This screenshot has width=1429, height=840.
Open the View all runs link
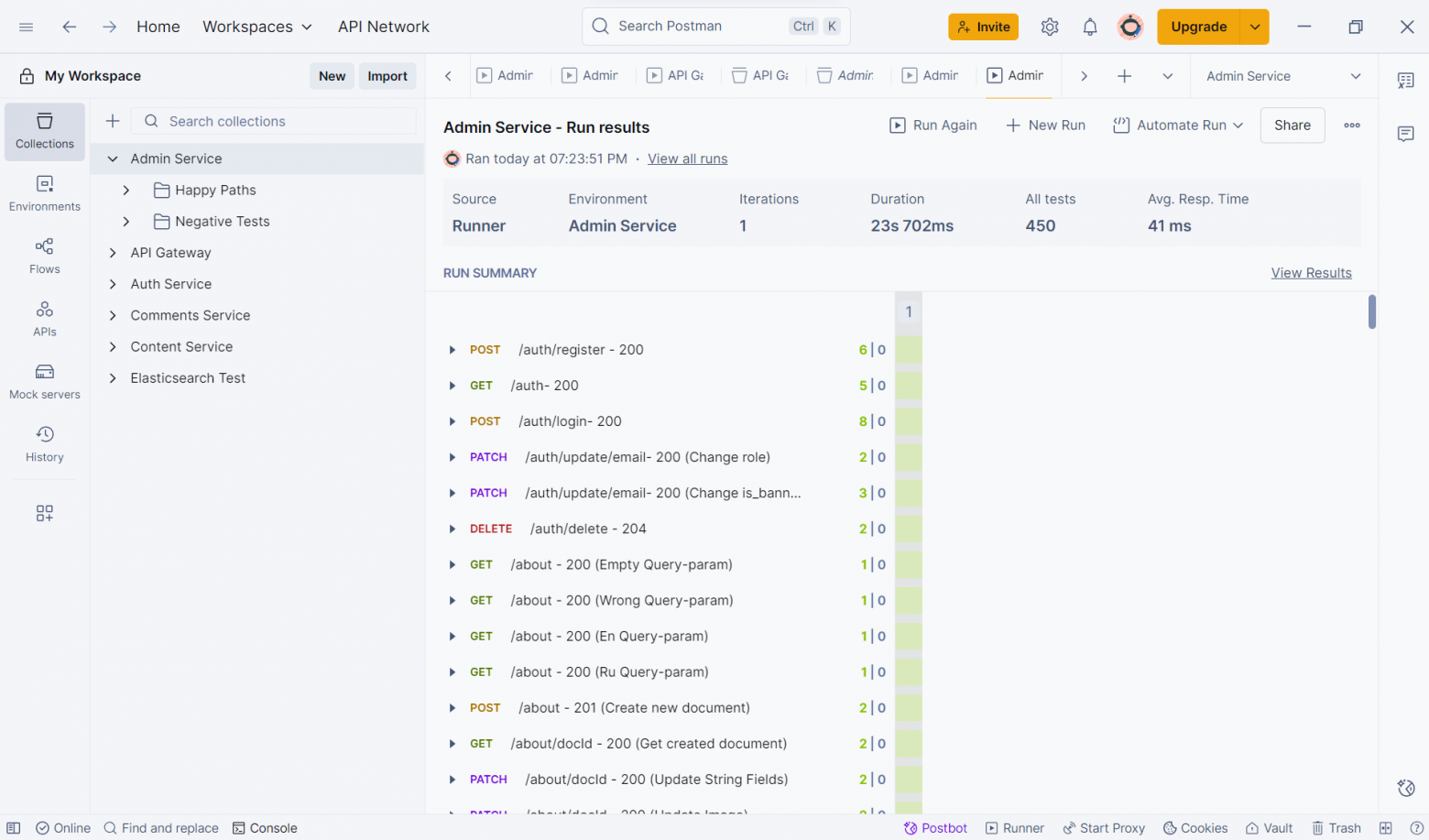[687, 159]
